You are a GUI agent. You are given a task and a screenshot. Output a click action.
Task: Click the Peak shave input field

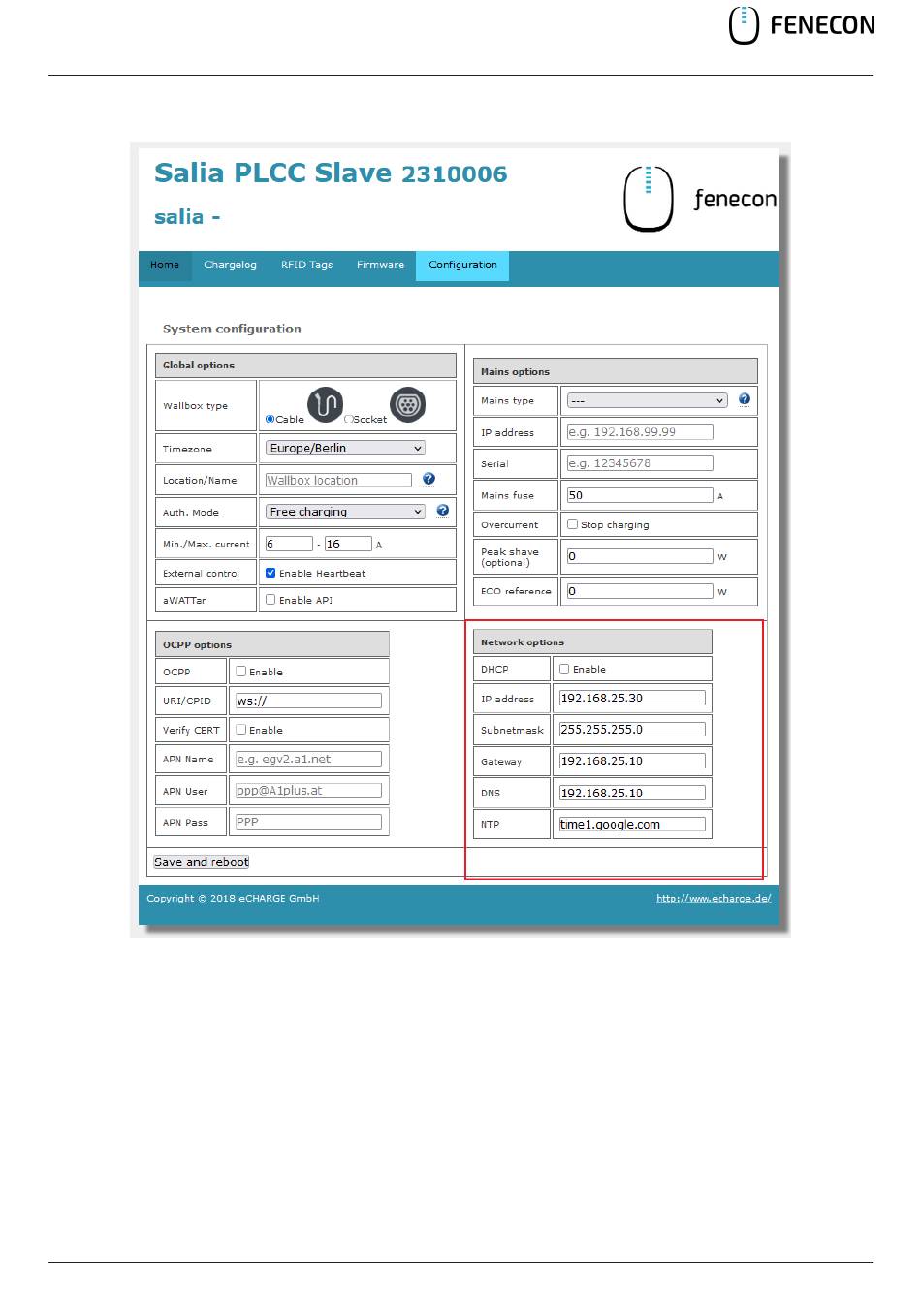pyautogui.click(x=640, y=556)
